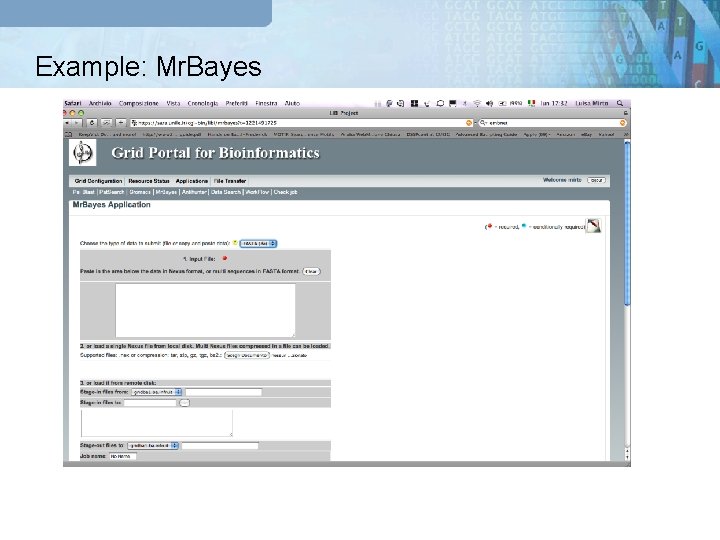Screen dimensions: 720x540
Task: Open the Vista menu
Action: pyautogui.click(x=173, y=103)
